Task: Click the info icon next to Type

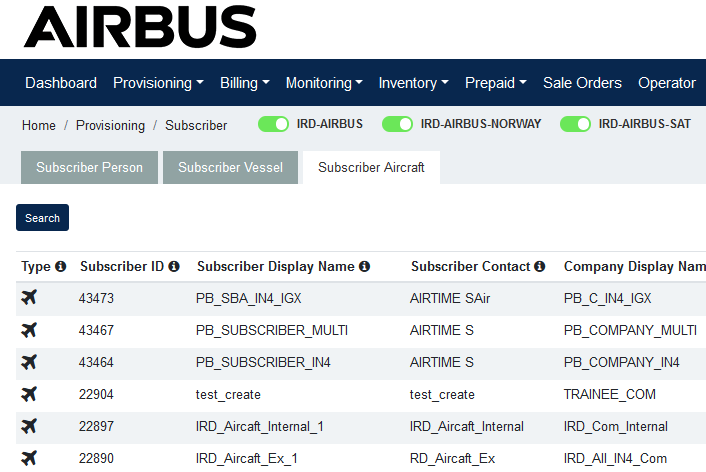Action: [60, 267]
